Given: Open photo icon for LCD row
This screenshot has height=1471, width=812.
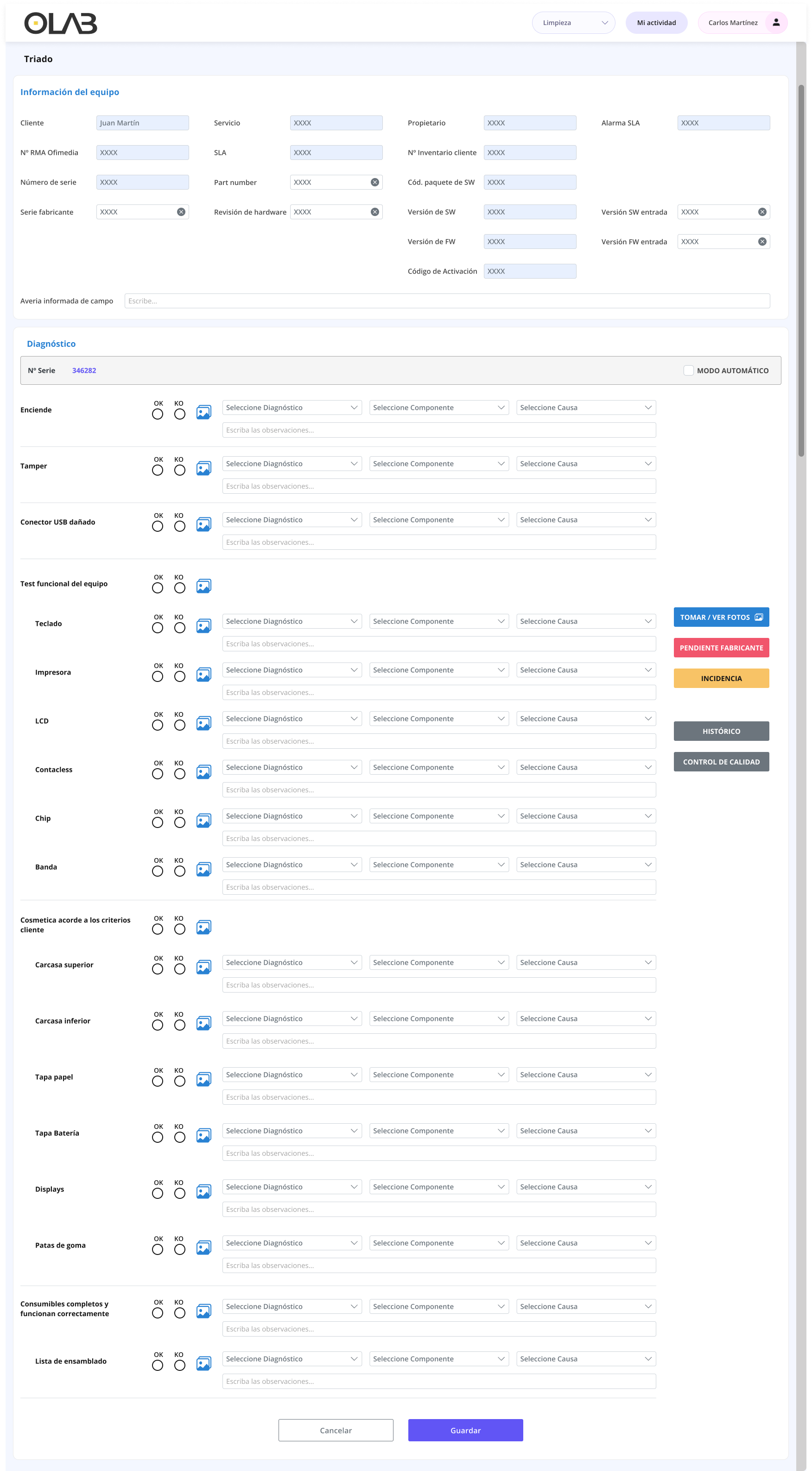Looking at the screenshot, I should [x=203, y=723].
